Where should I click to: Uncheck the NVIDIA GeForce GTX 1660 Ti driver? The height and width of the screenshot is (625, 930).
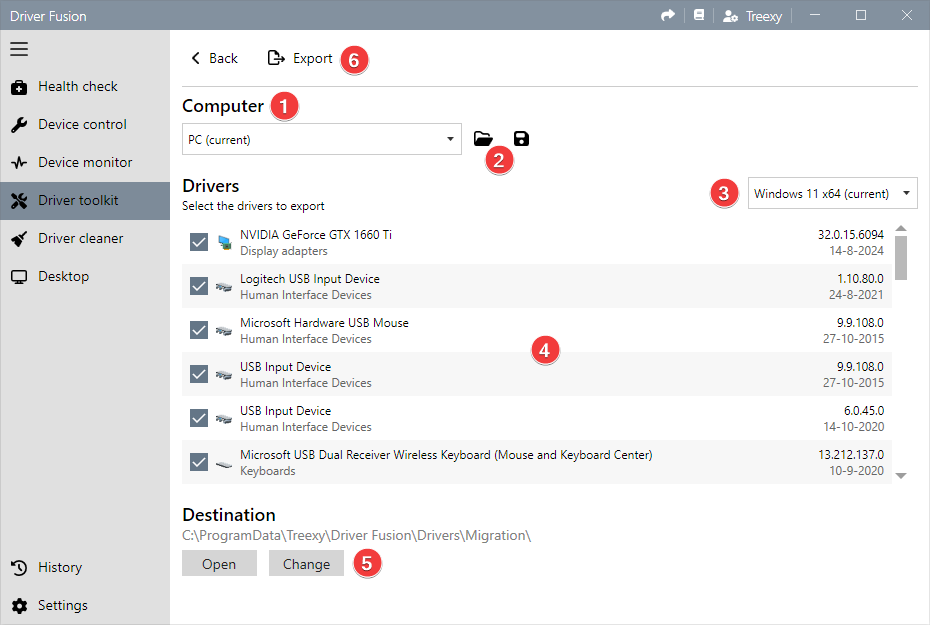[x=199, y=242]
